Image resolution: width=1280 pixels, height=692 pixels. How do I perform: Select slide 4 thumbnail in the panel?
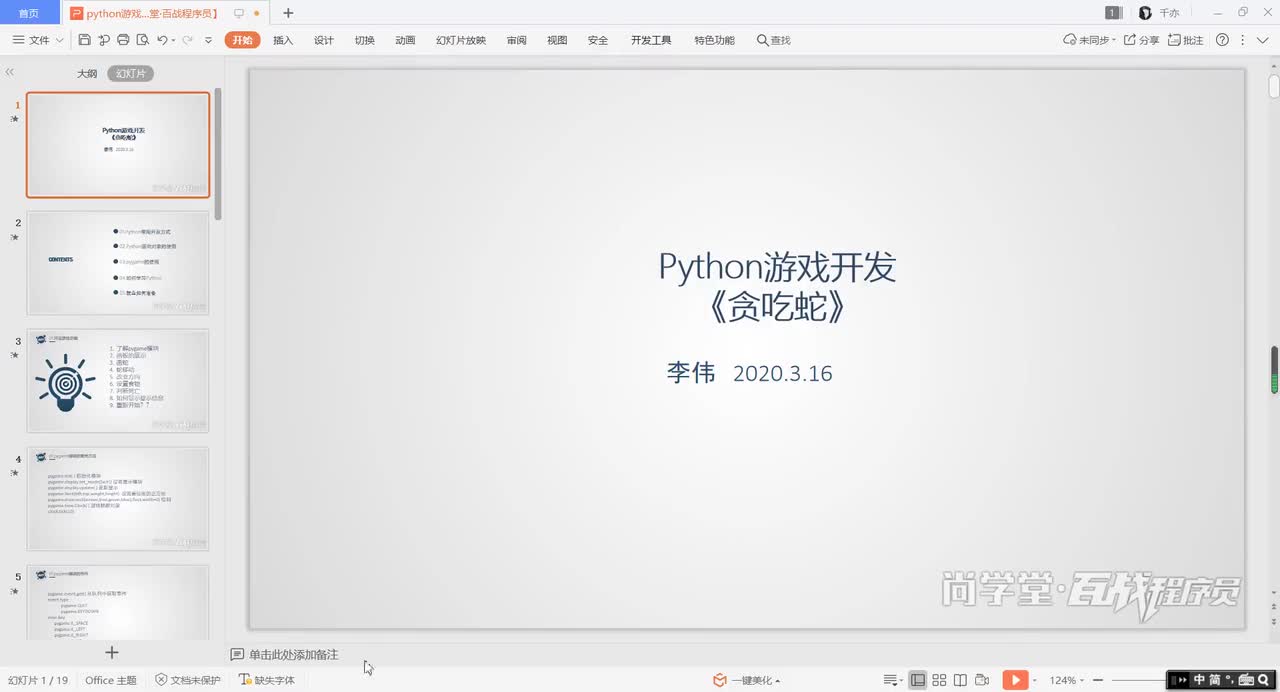pyautogui.click(x=118, y=499)
